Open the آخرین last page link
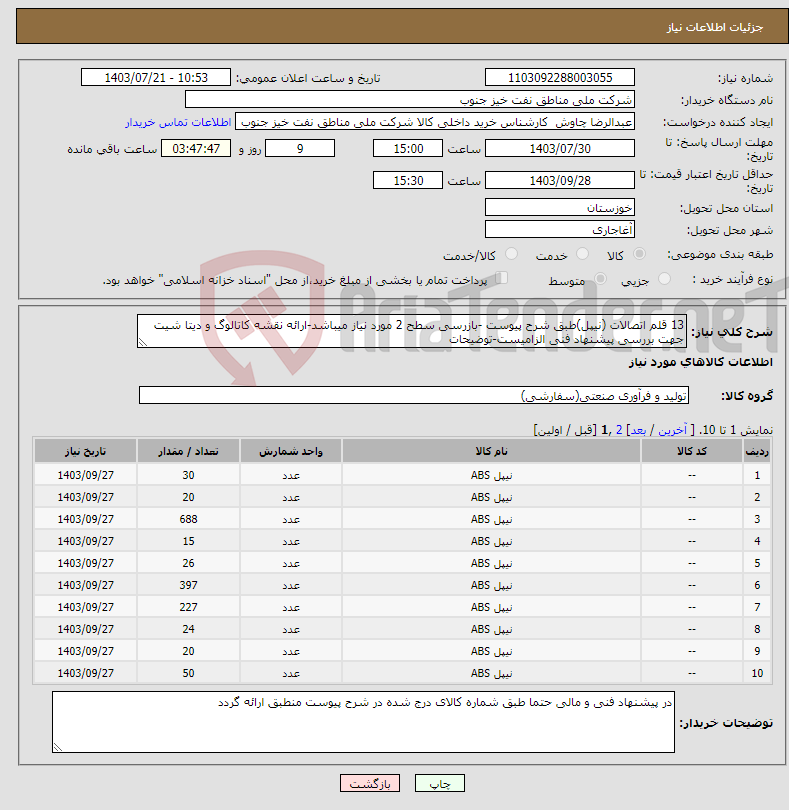 pyautogui.click(x=673, y=430)
